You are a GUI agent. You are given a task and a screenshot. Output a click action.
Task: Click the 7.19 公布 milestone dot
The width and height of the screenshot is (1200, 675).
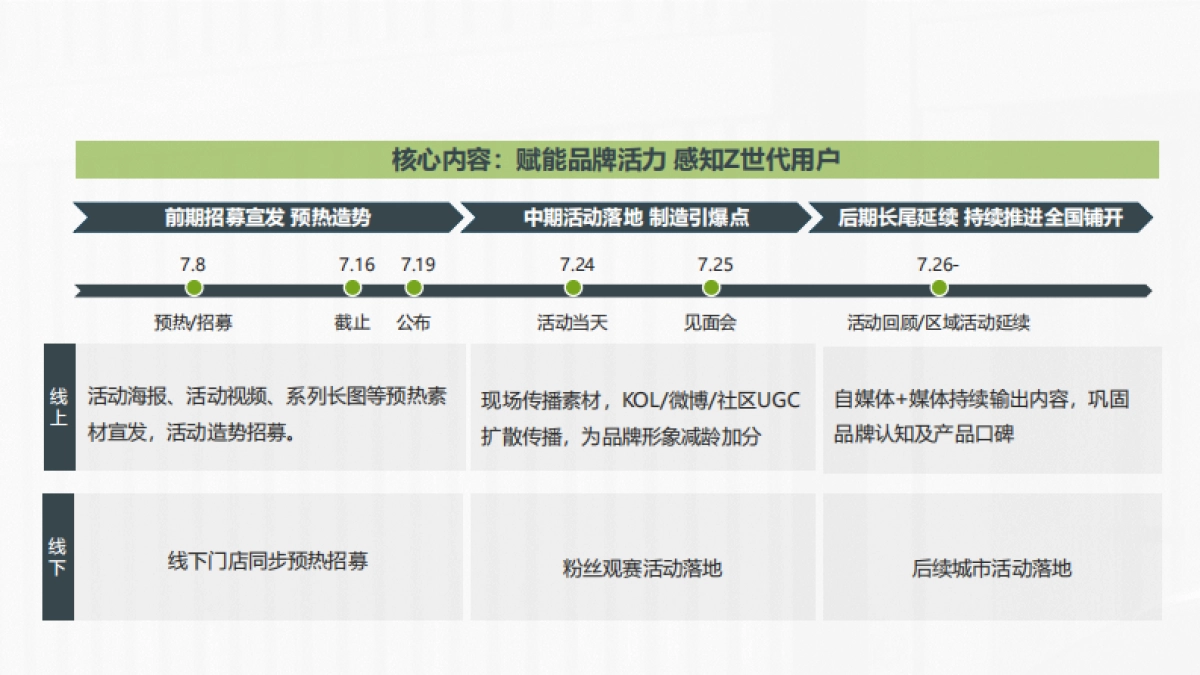coord(413,287)
